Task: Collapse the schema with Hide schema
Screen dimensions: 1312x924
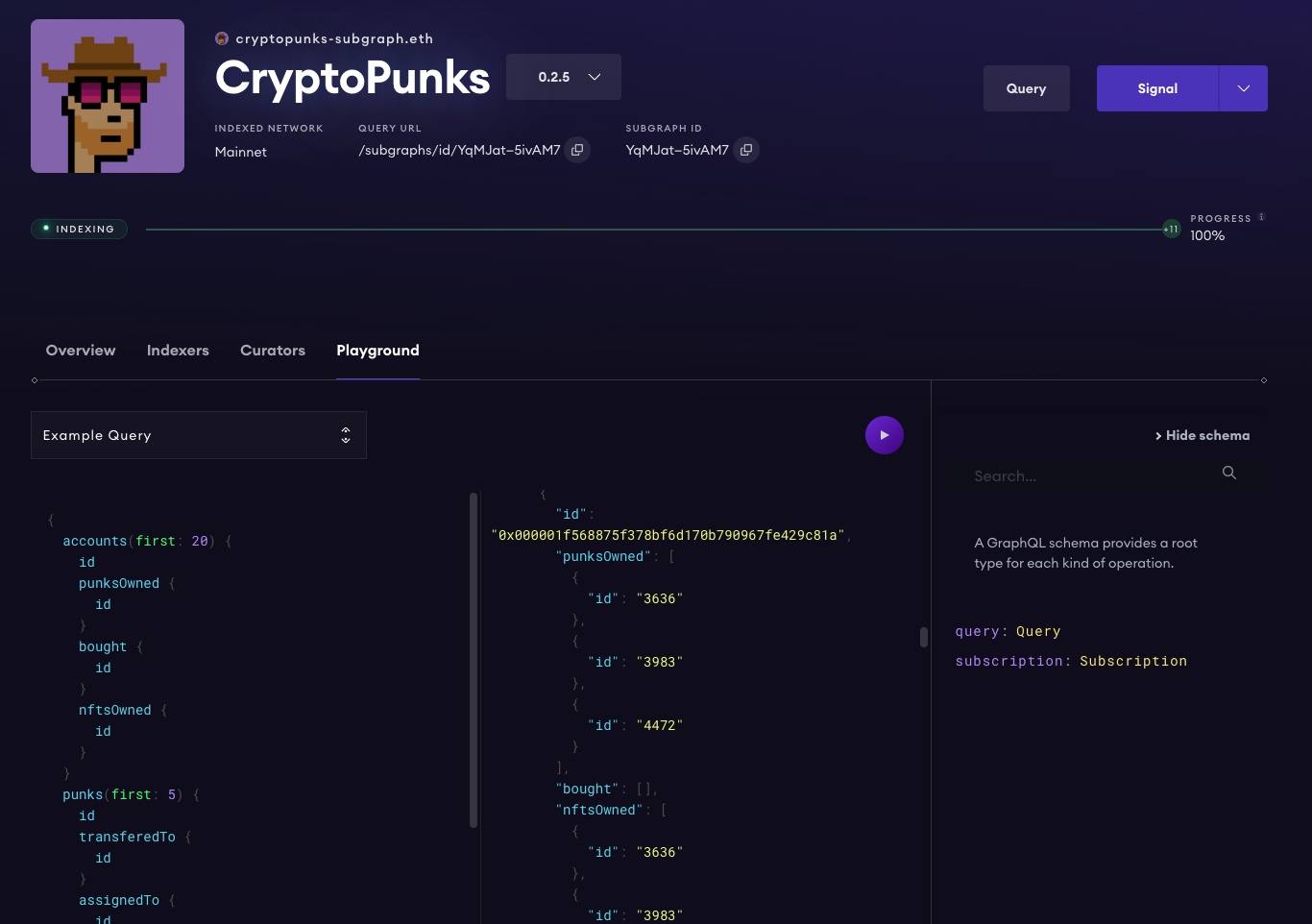Action: tap(1203, 435)
